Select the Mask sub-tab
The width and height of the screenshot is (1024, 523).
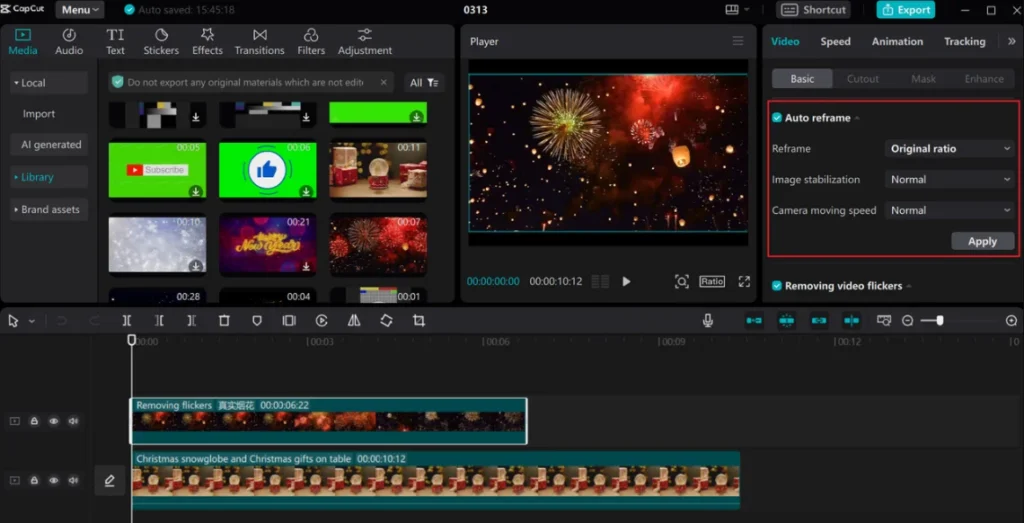pos(923,78)
